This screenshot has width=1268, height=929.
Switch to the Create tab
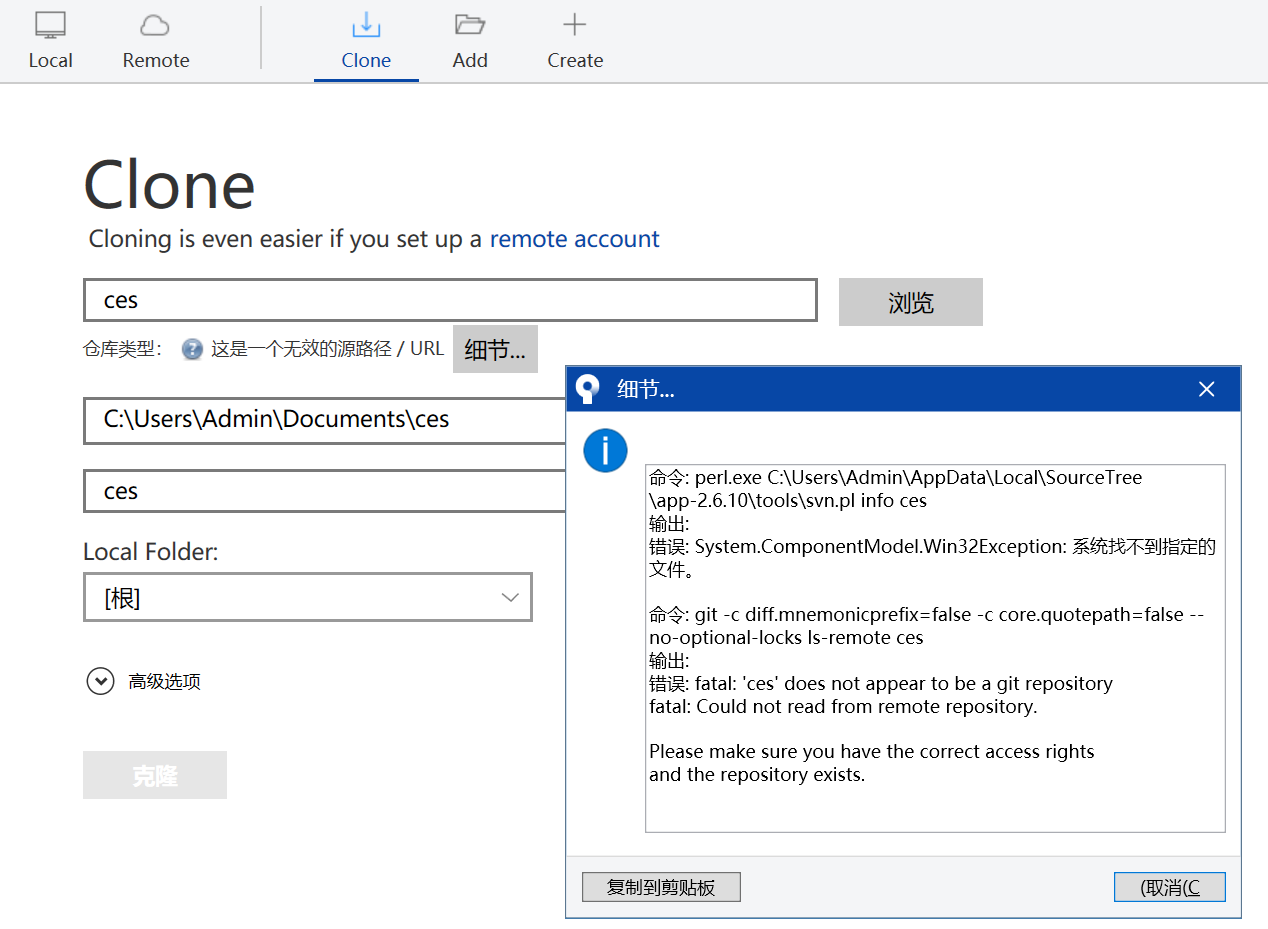tap(574, 40)
